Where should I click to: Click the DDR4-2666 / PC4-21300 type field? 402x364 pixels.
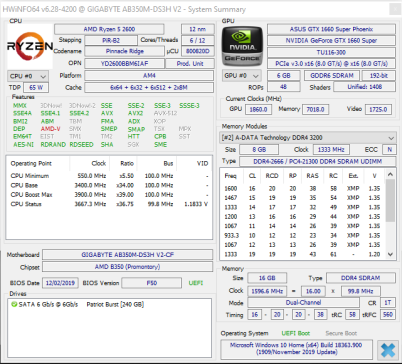[x=318, y=162]
